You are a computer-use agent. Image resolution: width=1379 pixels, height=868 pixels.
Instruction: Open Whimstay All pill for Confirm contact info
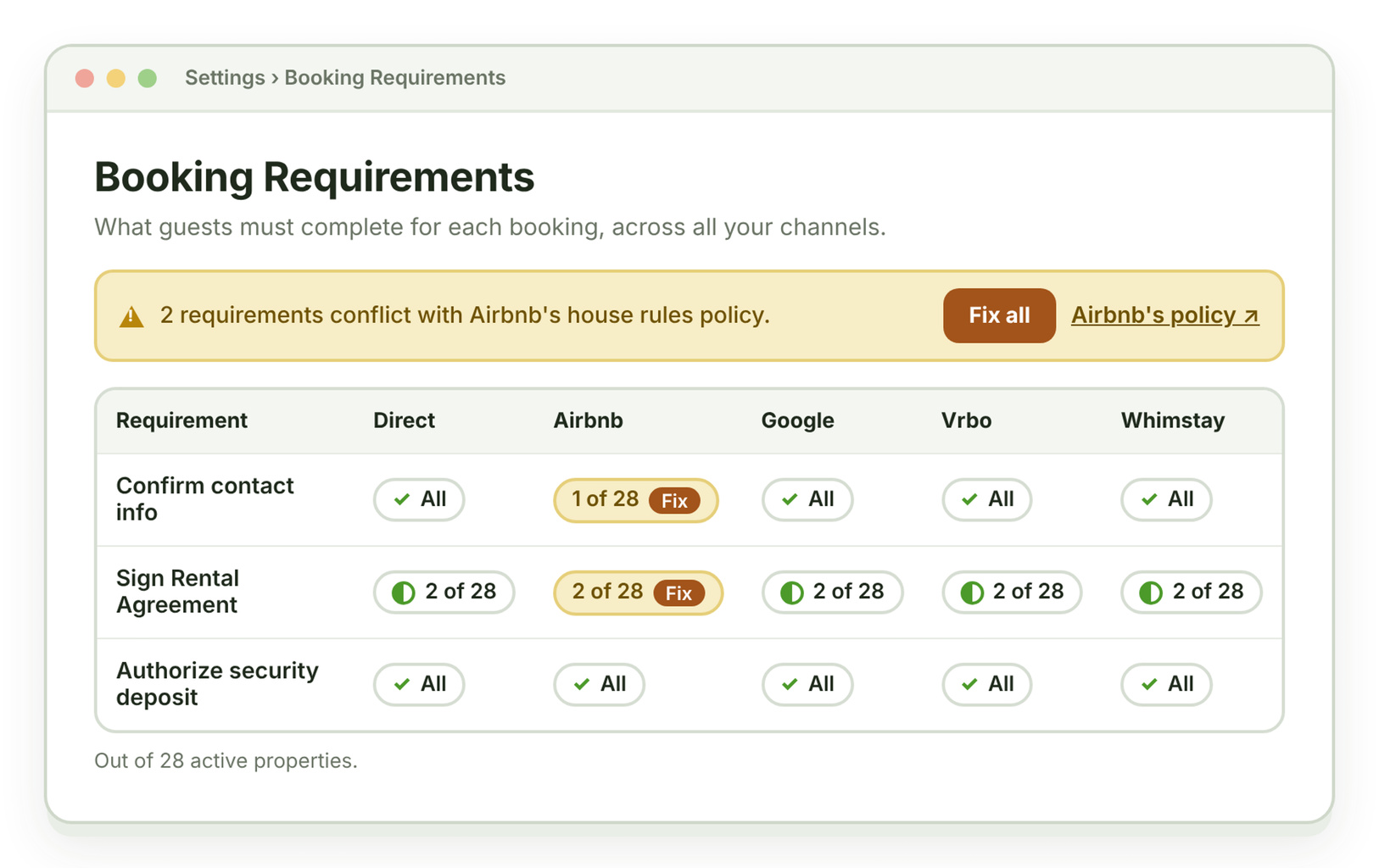(x=1166, y=499)
